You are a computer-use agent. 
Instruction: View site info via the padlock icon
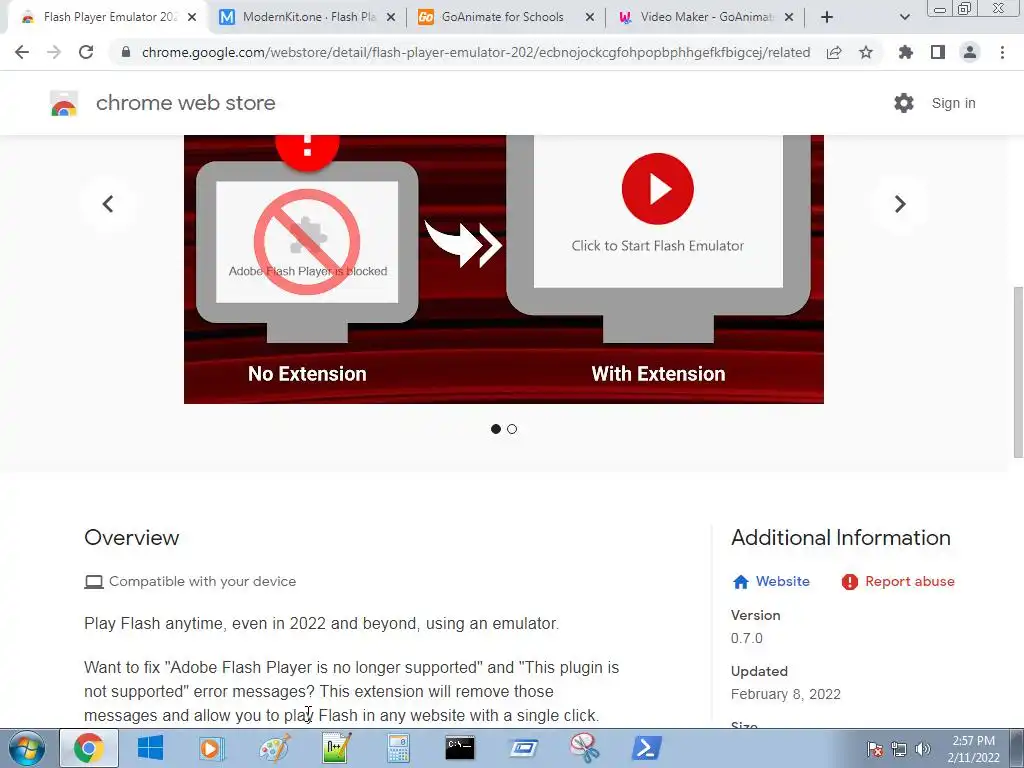pyautogui.click(x=126, y=52)
